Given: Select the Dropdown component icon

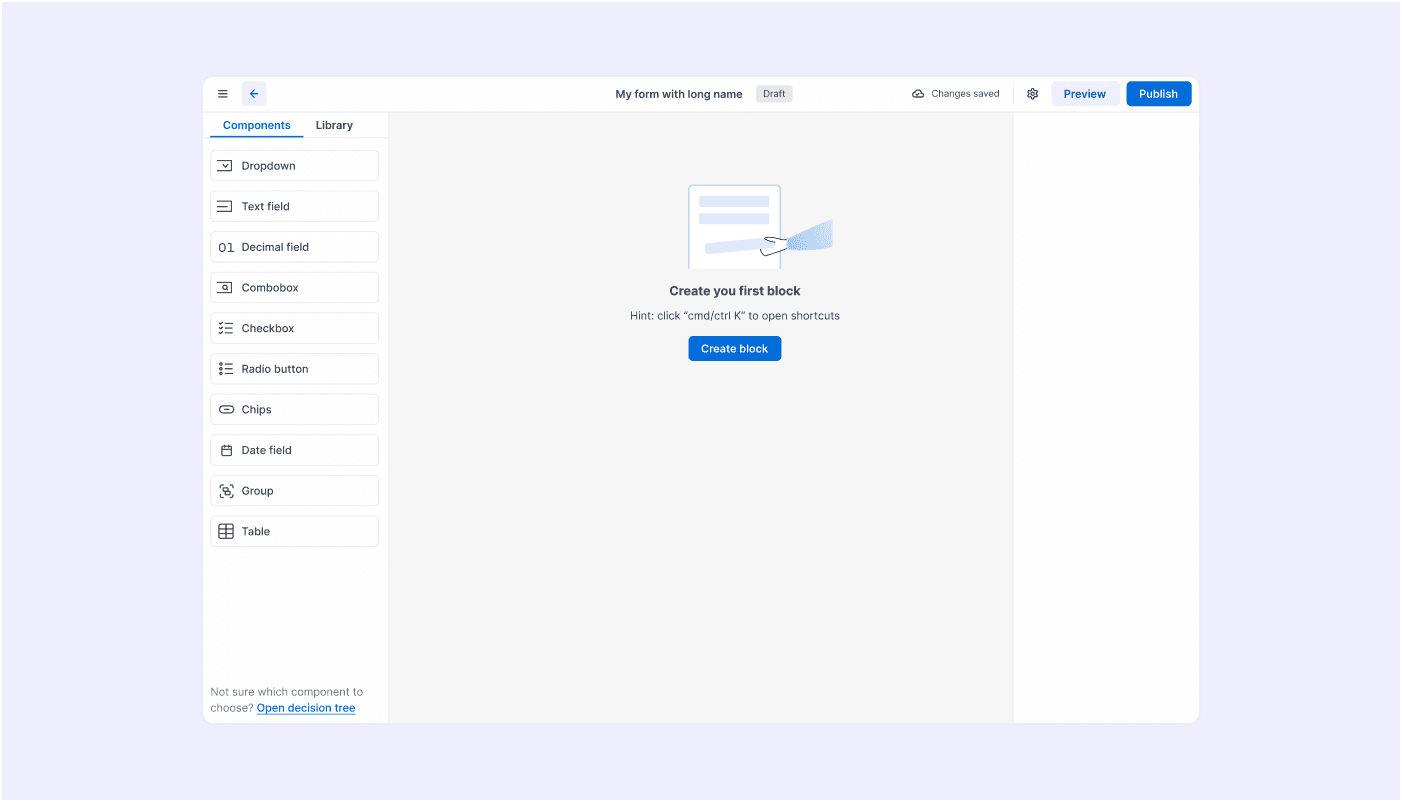Looking at the screenshot, I should click(x=226, y=166).
